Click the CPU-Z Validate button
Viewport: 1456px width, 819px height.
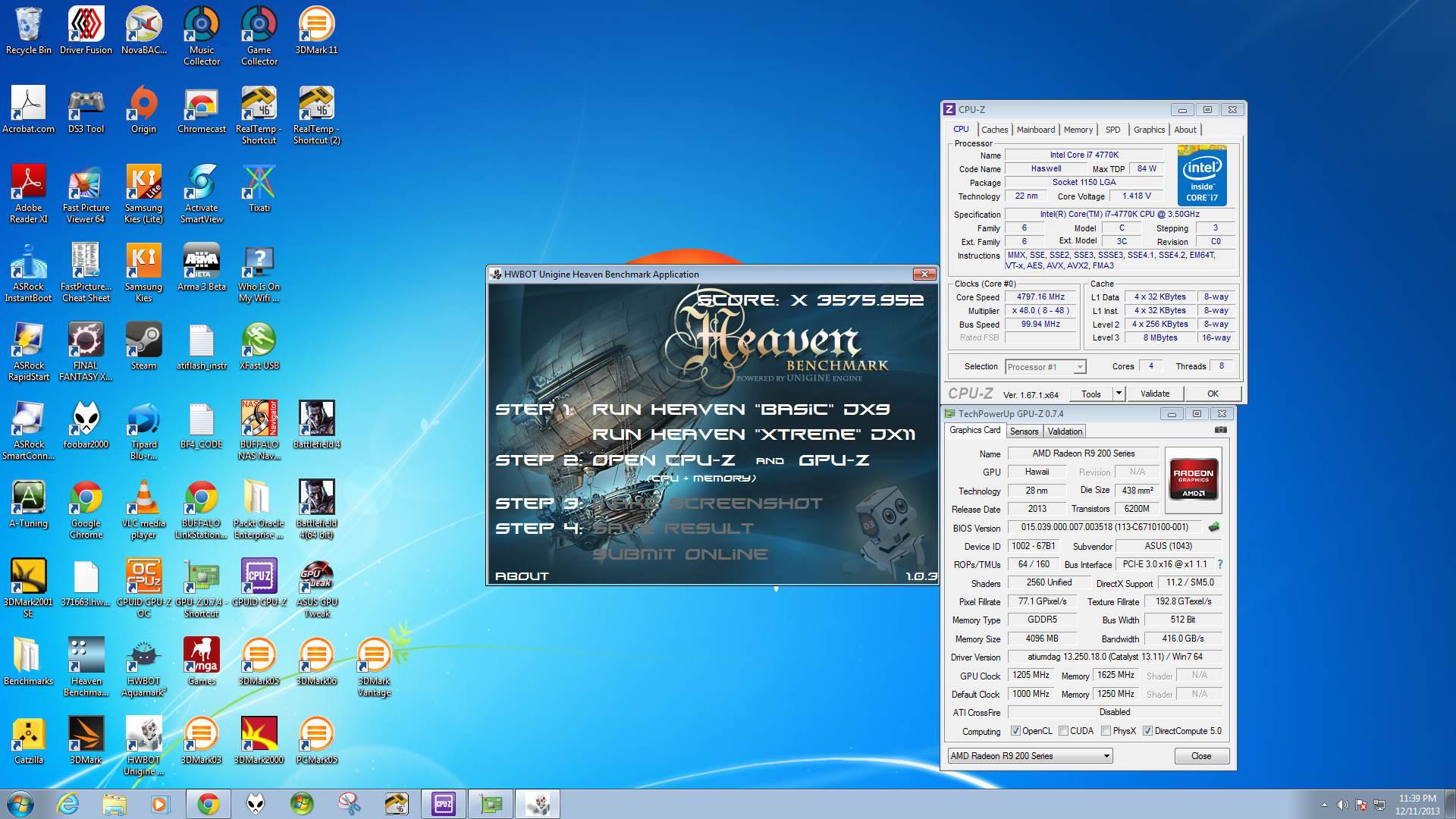(x=1154, y=394)
